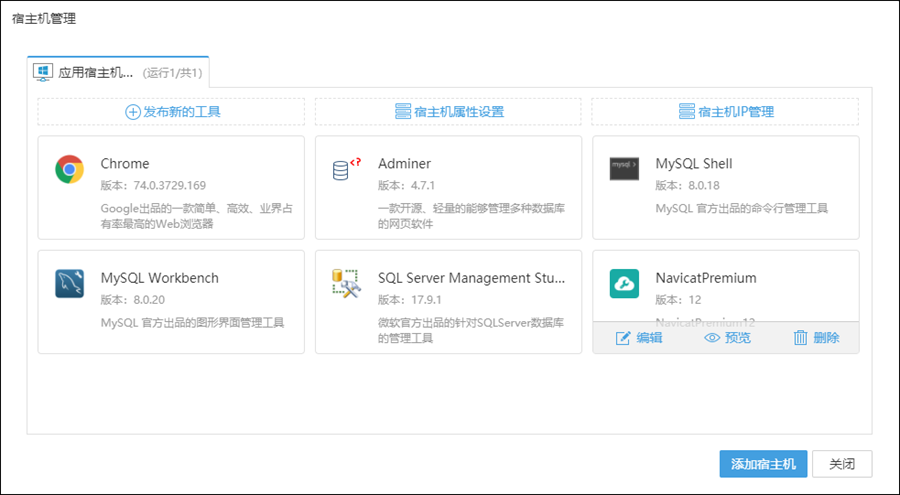Viewport: 900px width, 495px height.
Task: Click the plus icon for 发布新的工具
Action: coord(132,112)
